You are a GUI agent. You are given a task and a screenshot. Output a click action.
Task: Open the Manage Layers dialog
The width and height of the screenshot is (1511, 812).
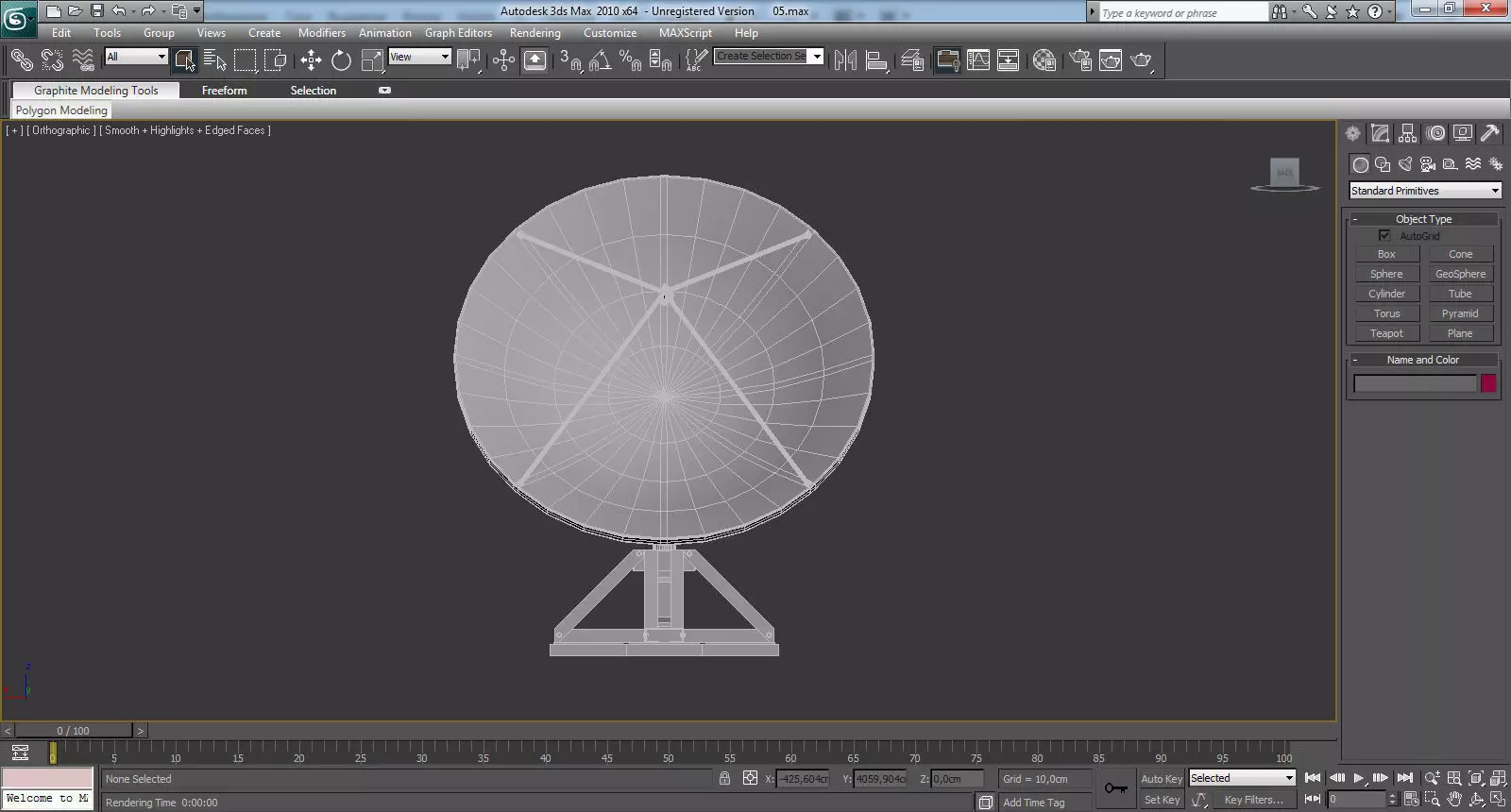pyautogui.click(x=912, y=60)
